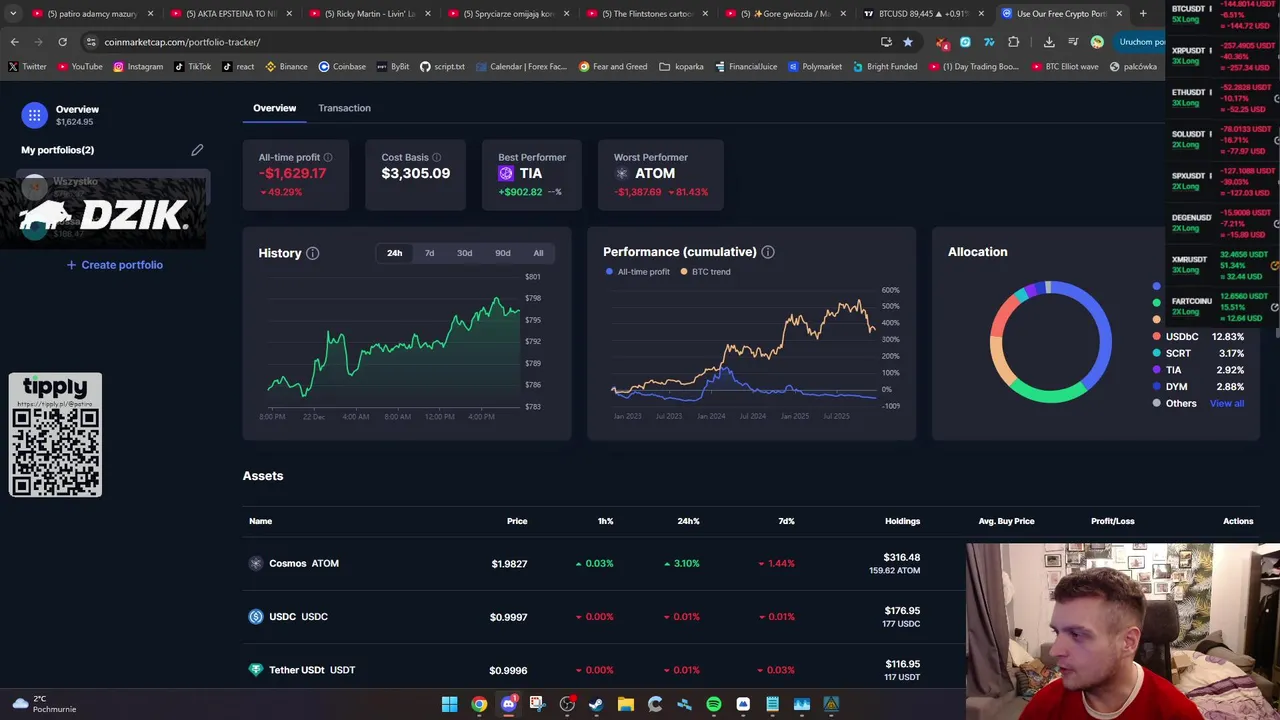Click the Cosmos ATOM row icon
The image size is (1280, 720).
coord(256,563)
